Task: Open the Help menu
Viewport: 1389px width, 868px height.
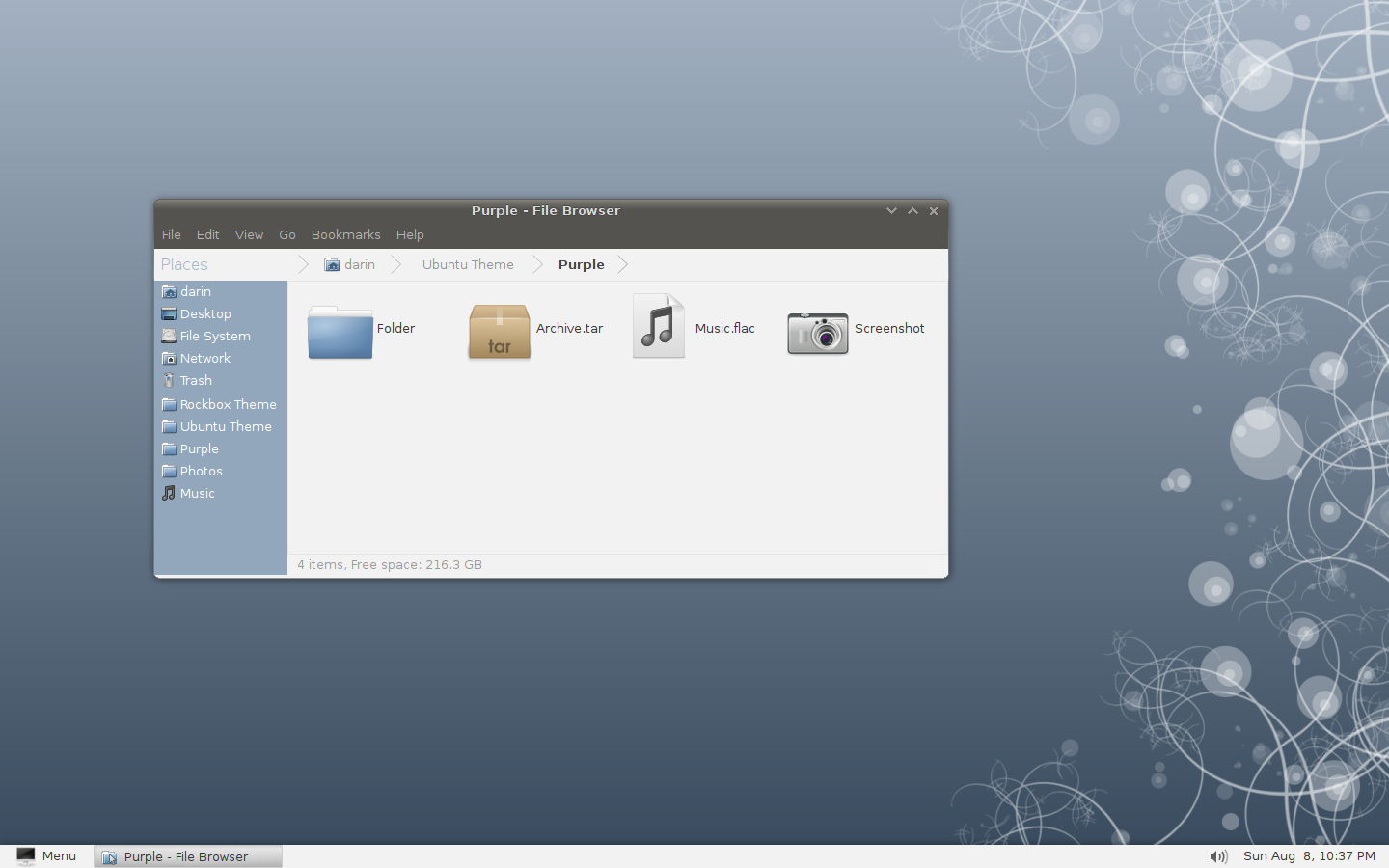Action: [x=410, y=234]
